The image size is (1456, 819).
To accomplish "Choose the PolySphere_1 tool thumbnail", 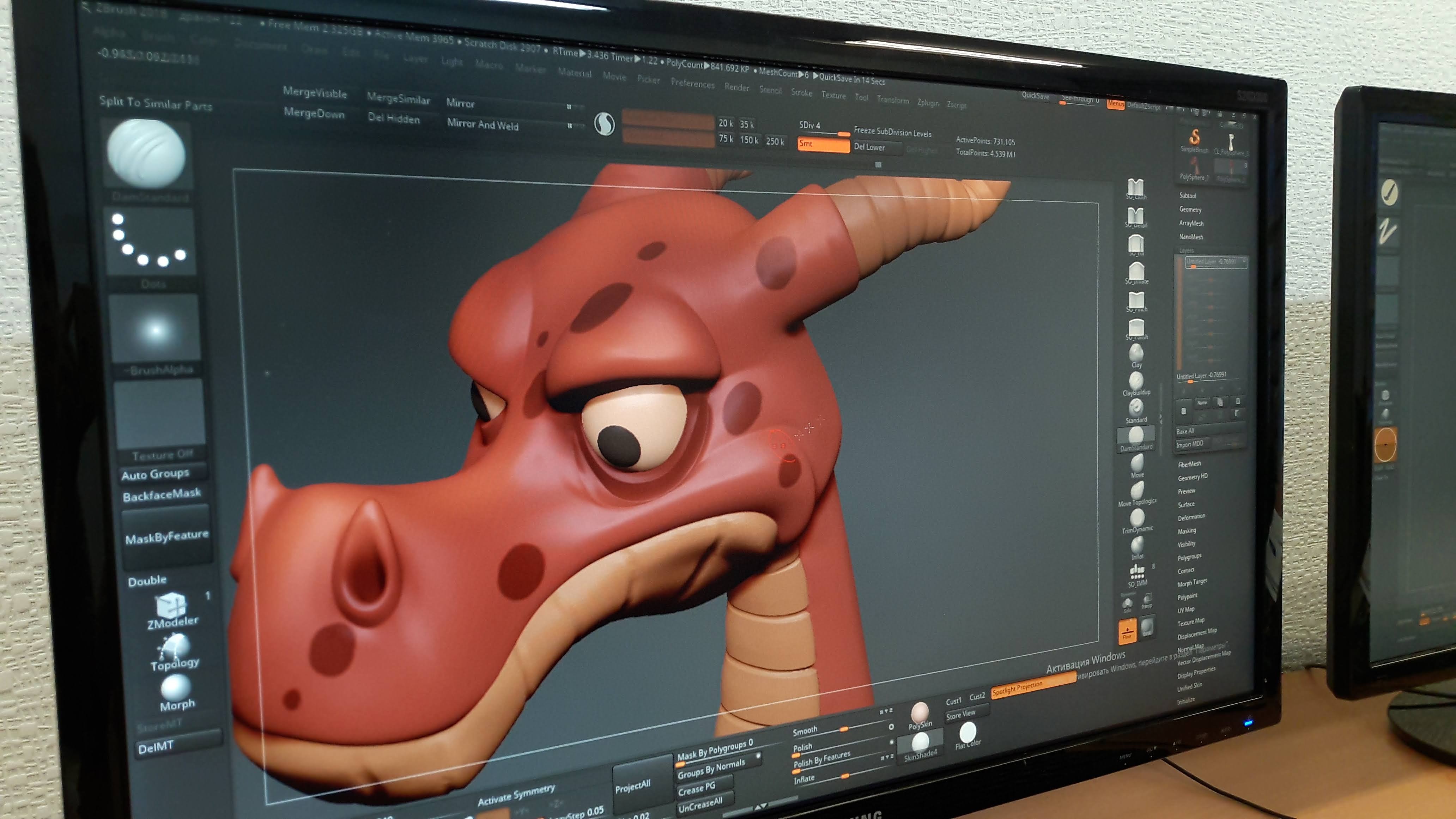I will [x=1194, y=169].
